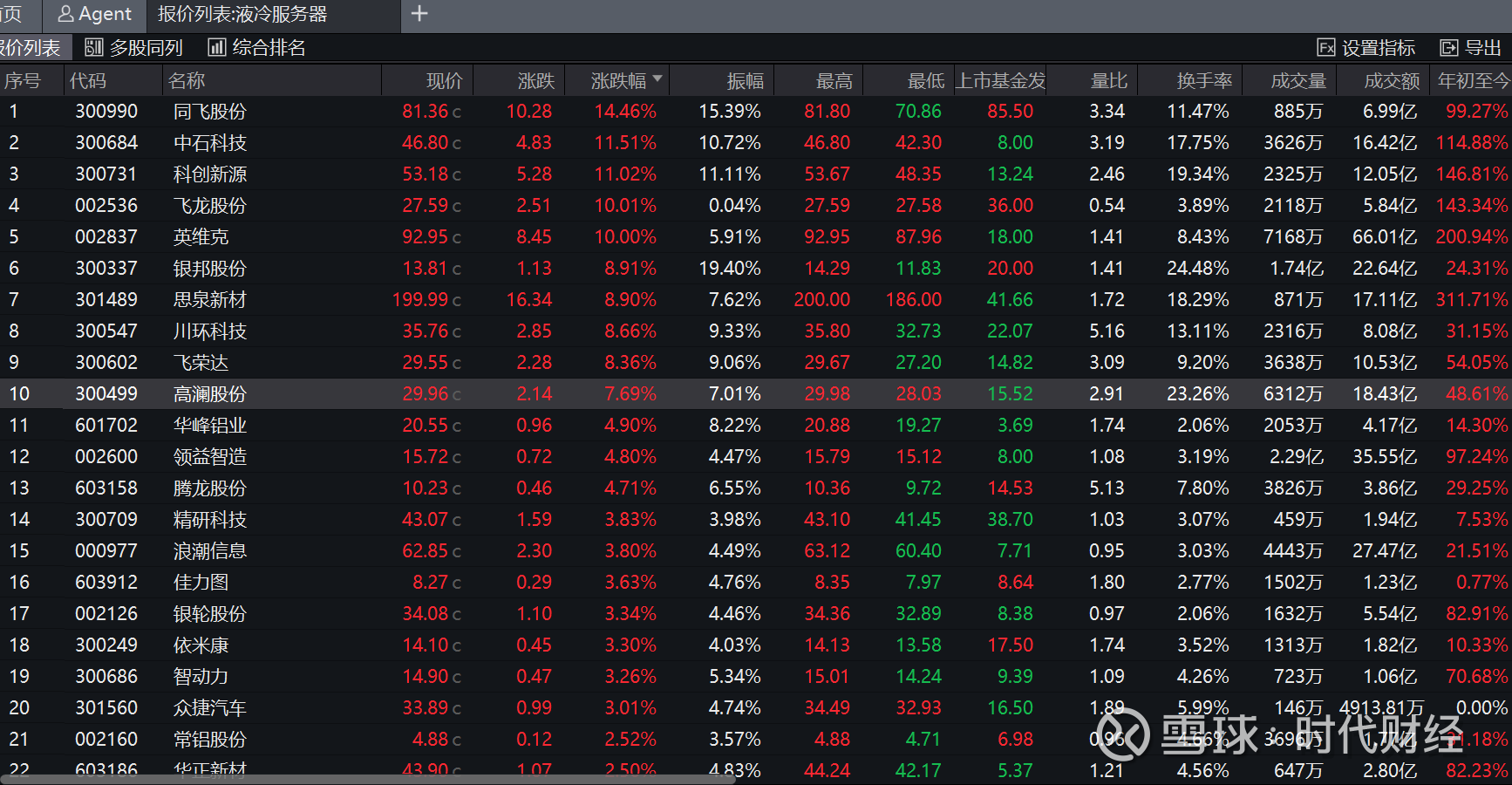1512x785 pixels.
Task: Click the Fx 设置指标 icon
Action: 1325,48
